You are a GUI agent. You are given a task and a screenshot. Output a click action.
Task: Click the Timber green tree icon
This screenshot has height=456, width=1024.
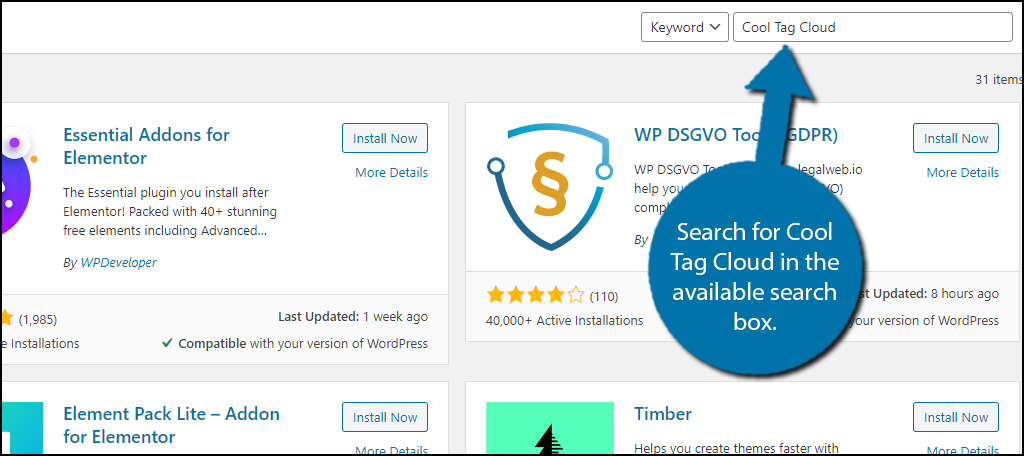[x=550, y=428]
